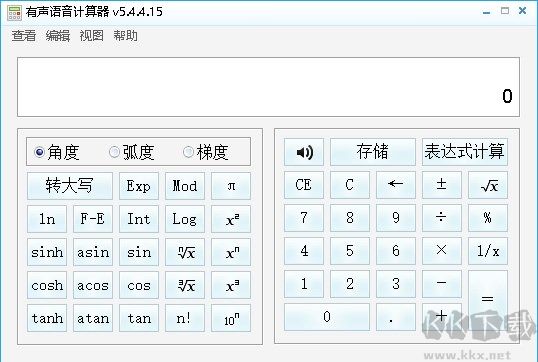Click the ln button
Screen dimensions: 538x362
[x=47, y=219]
